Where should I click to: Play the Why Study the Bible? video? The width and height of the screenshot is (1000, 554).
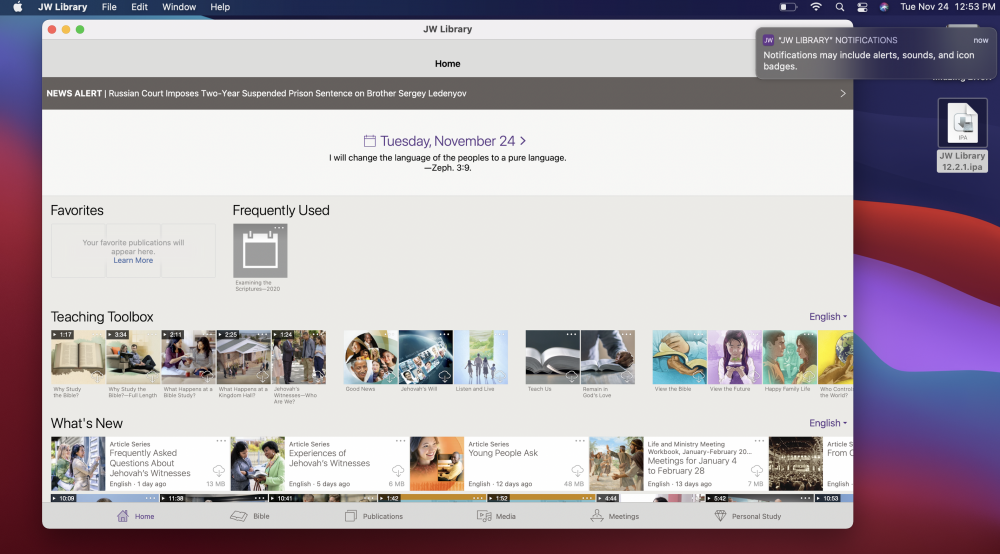click(78, 357)
